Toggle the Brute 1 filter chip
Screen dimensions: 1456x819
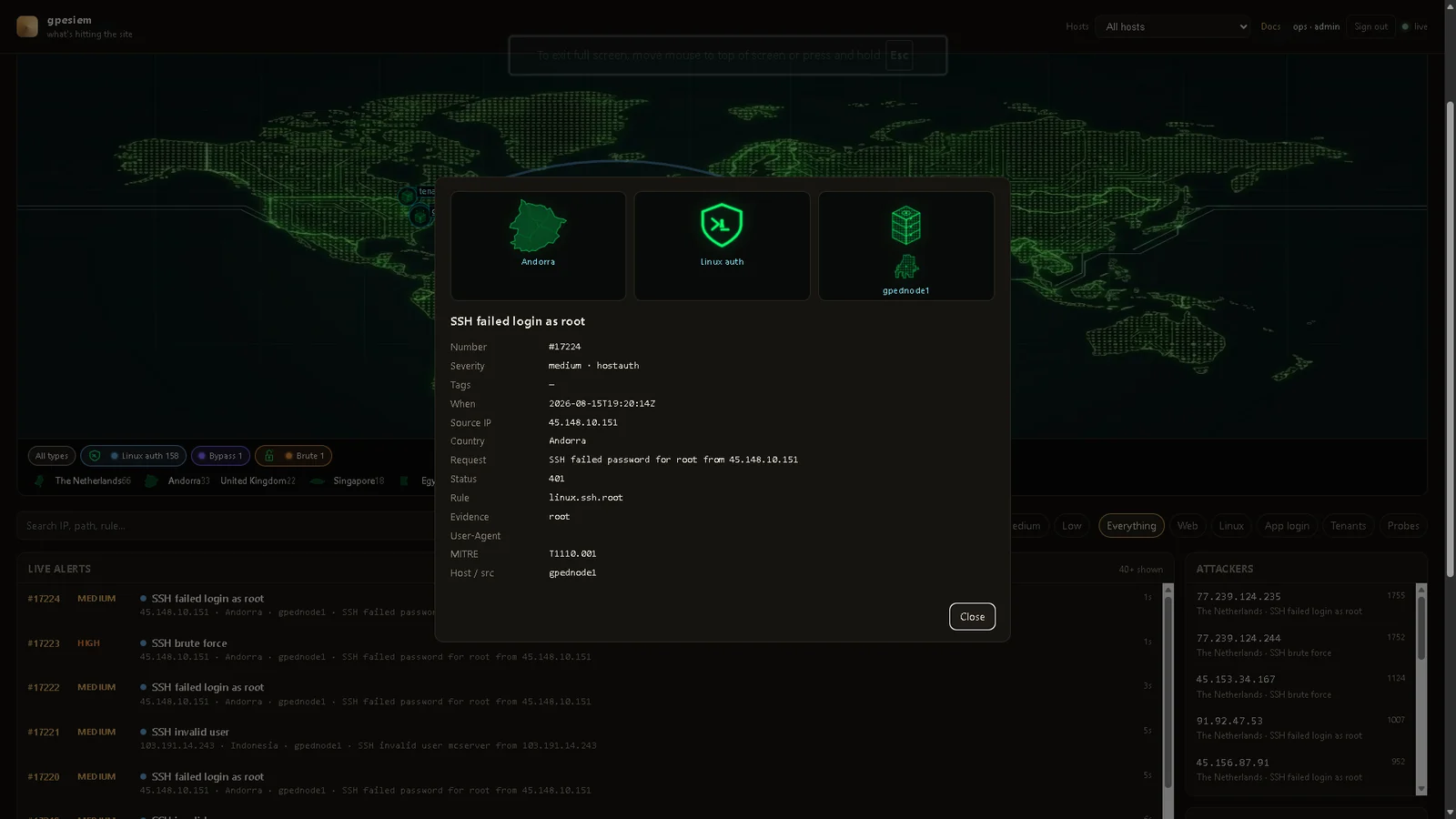click(294, 456)
